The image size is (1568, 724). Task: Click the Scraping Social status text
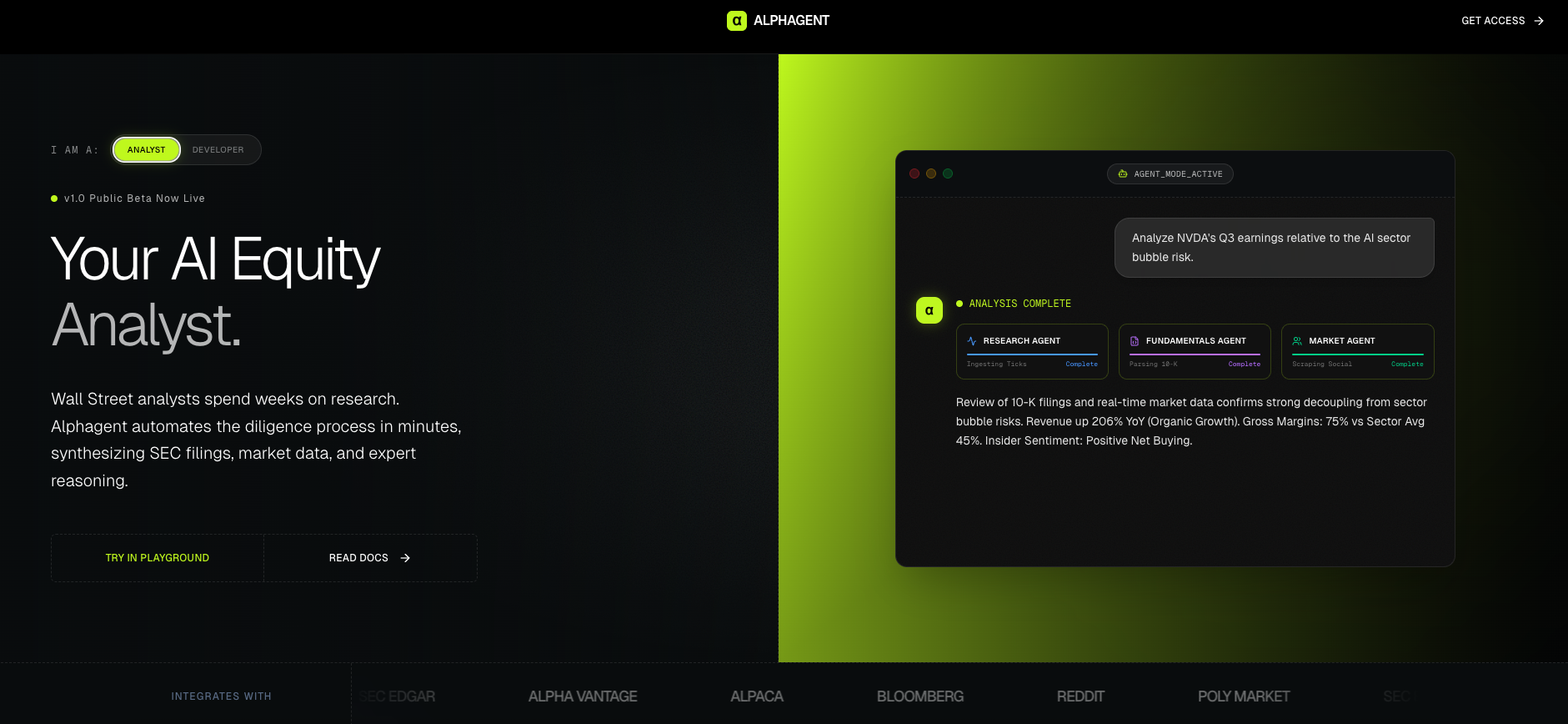pos(1322,365)
